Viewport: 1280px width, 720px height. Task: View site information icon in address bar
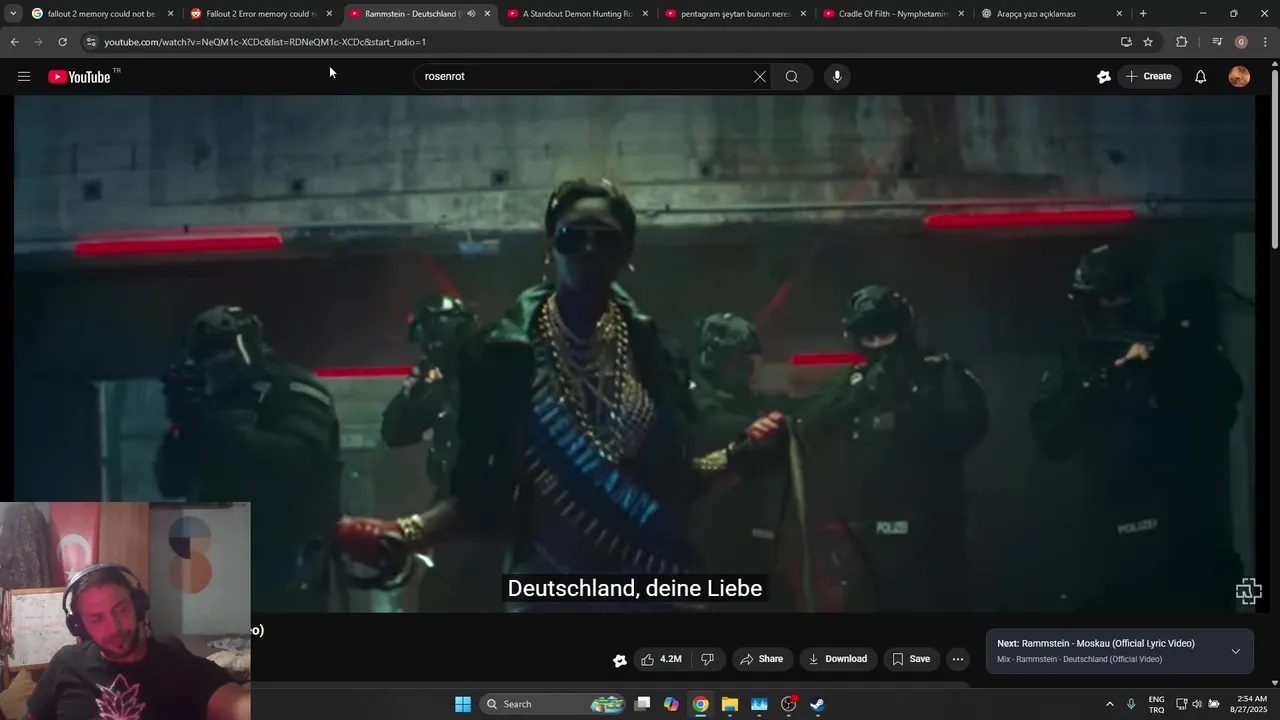point(91,42)
